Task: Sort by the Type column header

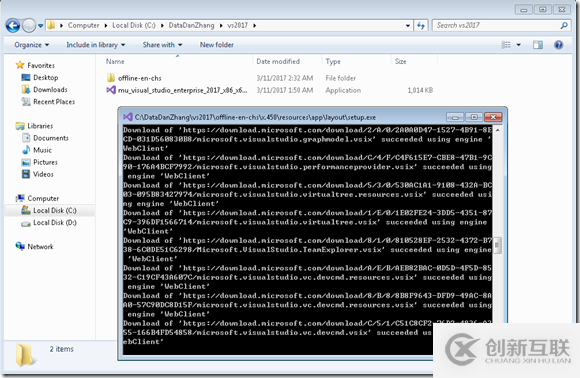Action: point(333,61)
